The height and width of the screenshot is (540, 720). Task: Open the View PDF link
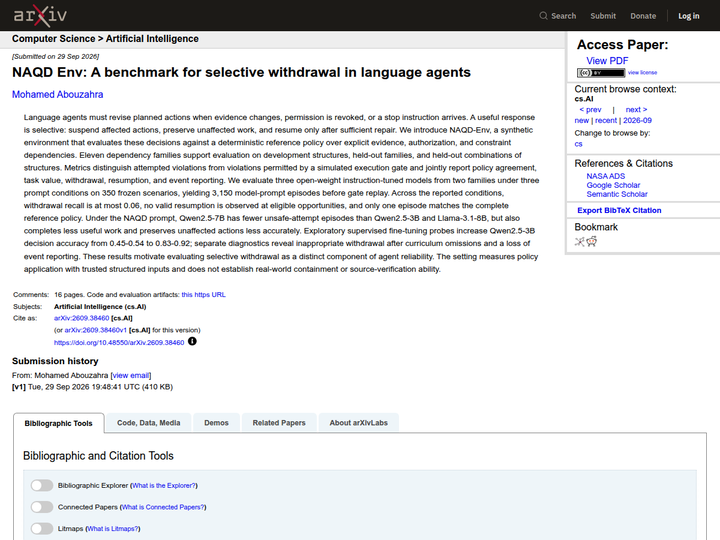click(x=607, y=61)
